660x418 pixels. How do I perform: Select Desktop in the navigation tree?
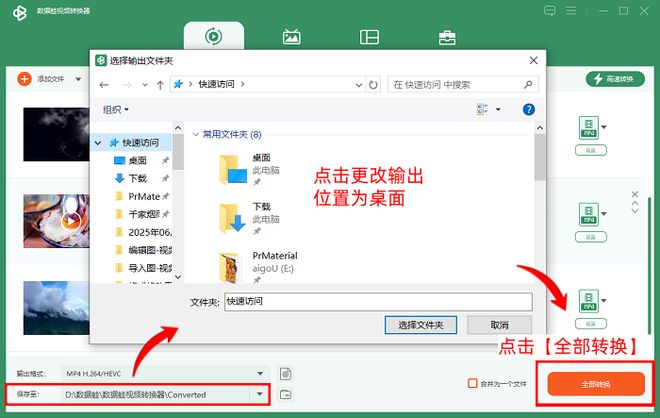coord(137,160)
